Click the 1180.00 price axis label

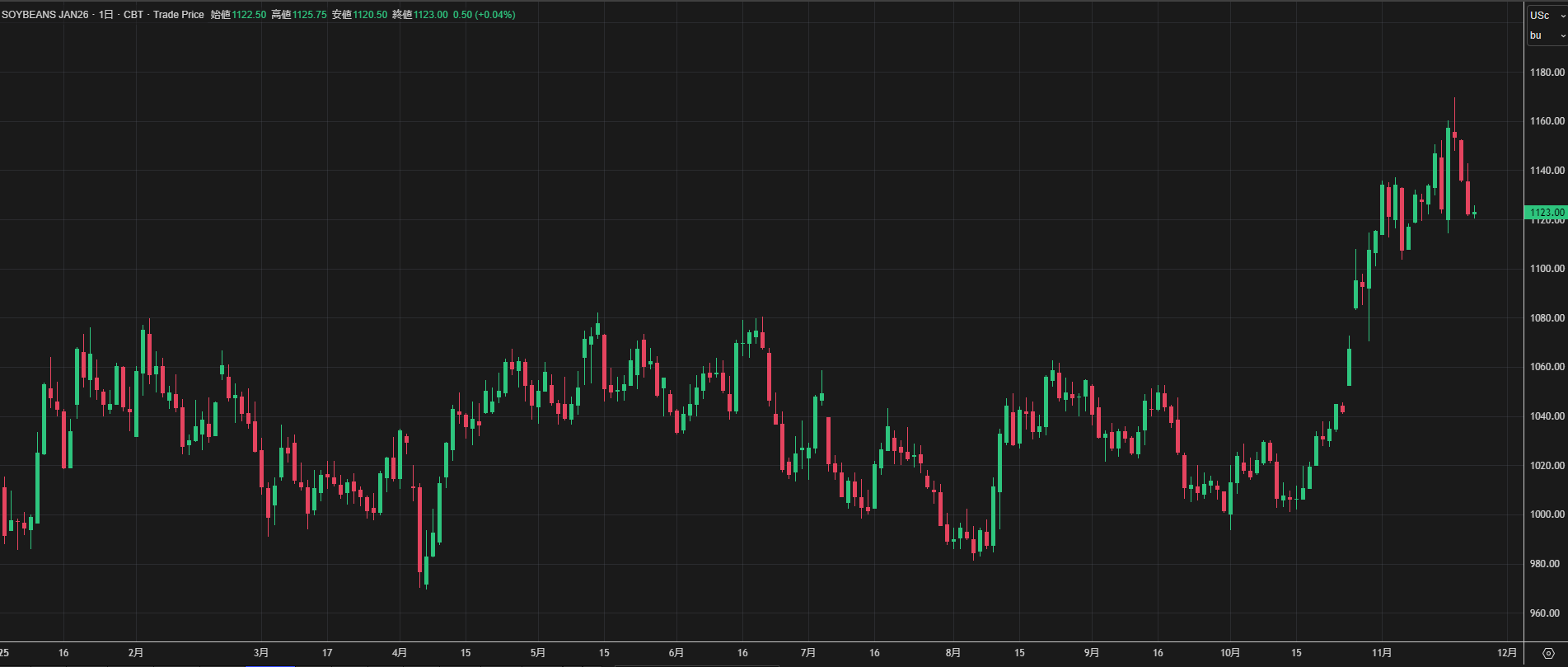(1547, 73)
